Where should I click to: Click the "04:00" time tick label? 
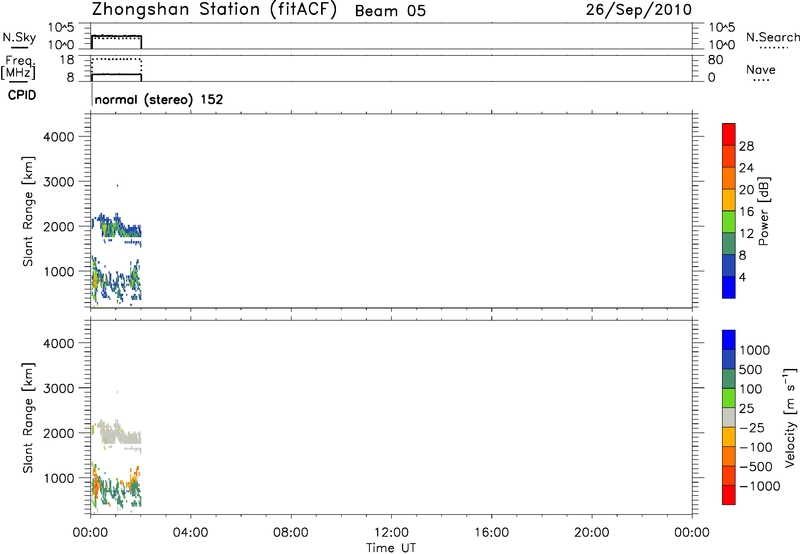(190, 533)
